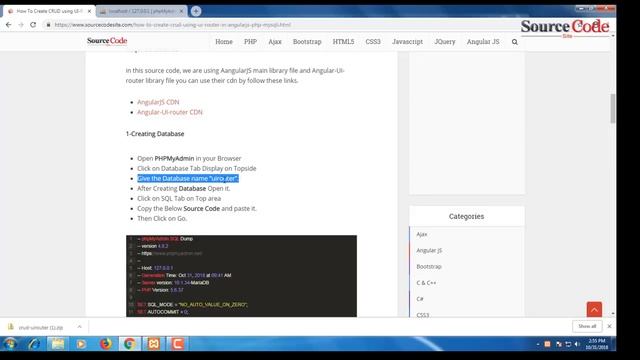
Task: Open the Bootstrap navigation item
Action: 307,42
